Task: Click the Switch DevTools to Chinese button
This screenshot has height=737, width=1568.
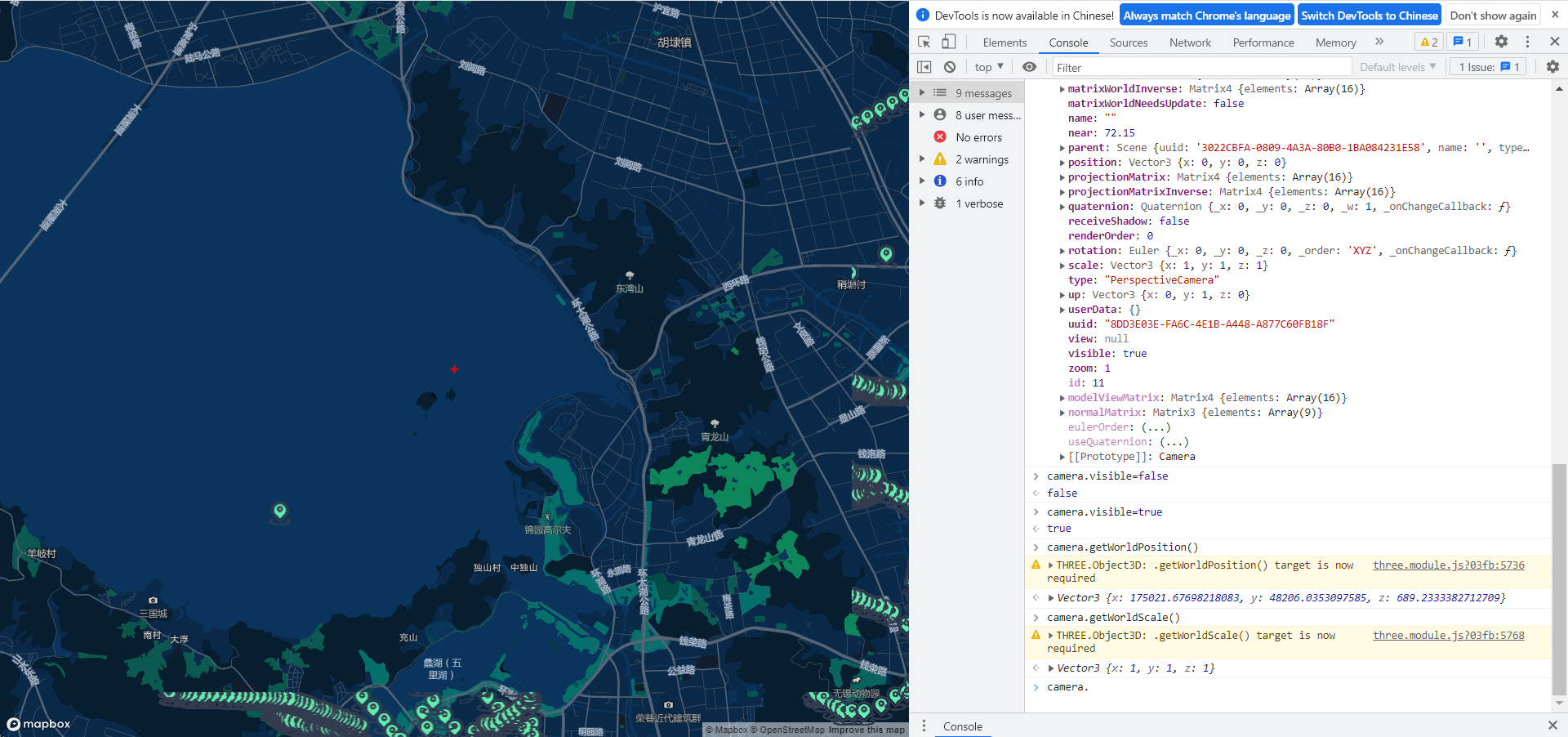Action: click(1369, 16)
